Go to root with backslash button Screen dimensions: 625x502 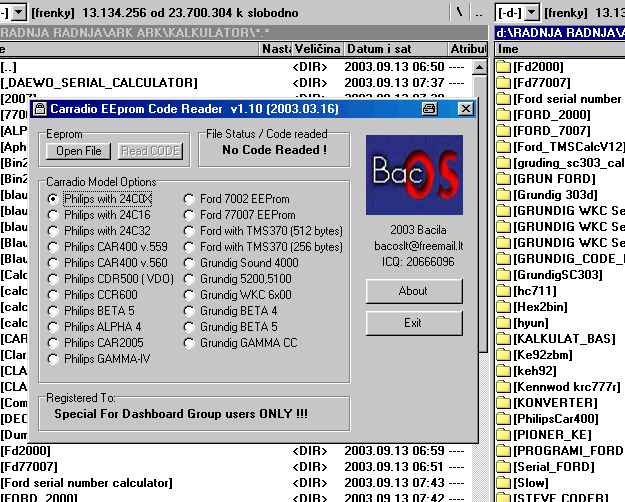coord(460,13)
